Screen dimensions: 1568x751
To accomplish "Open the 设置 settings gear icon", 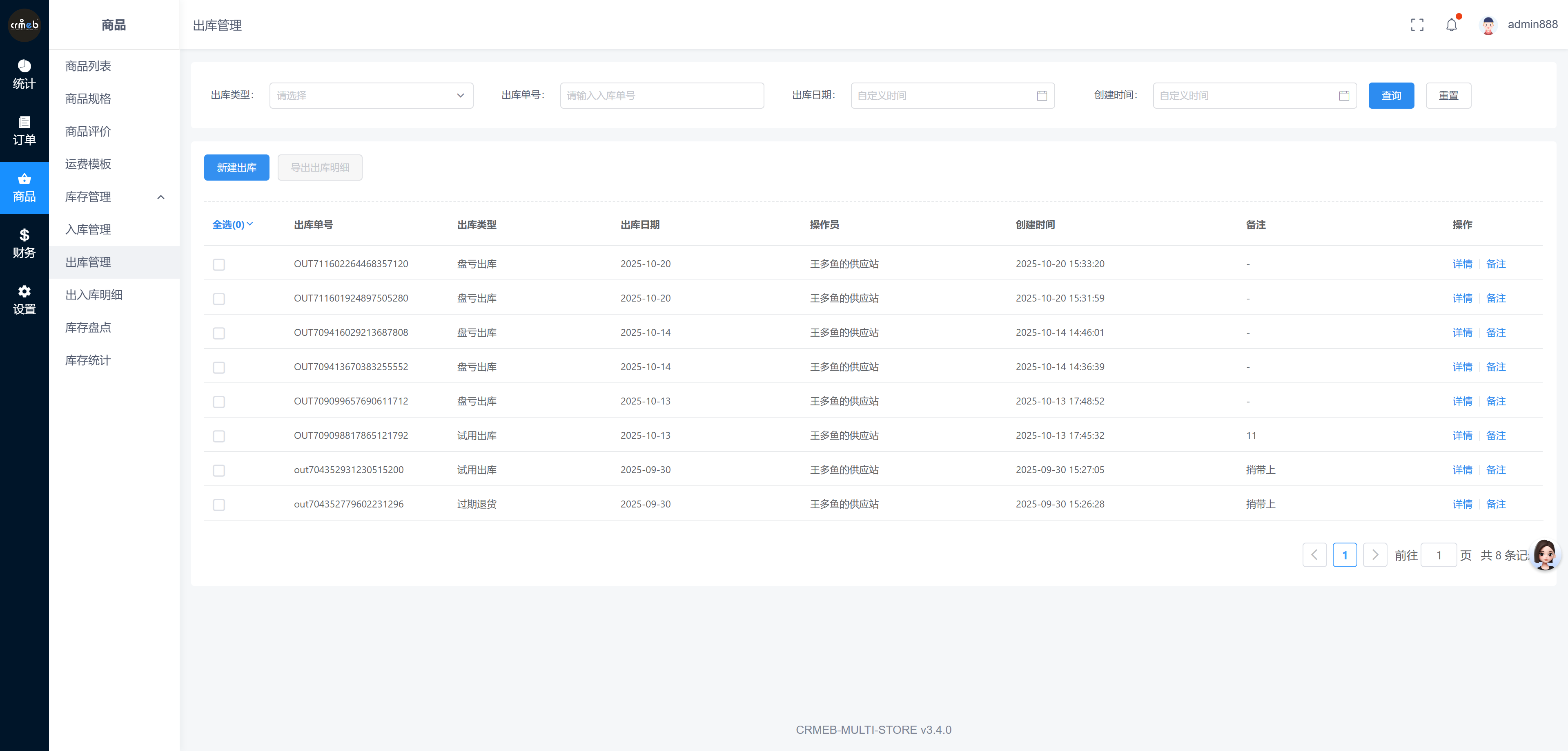I will 24,300.
